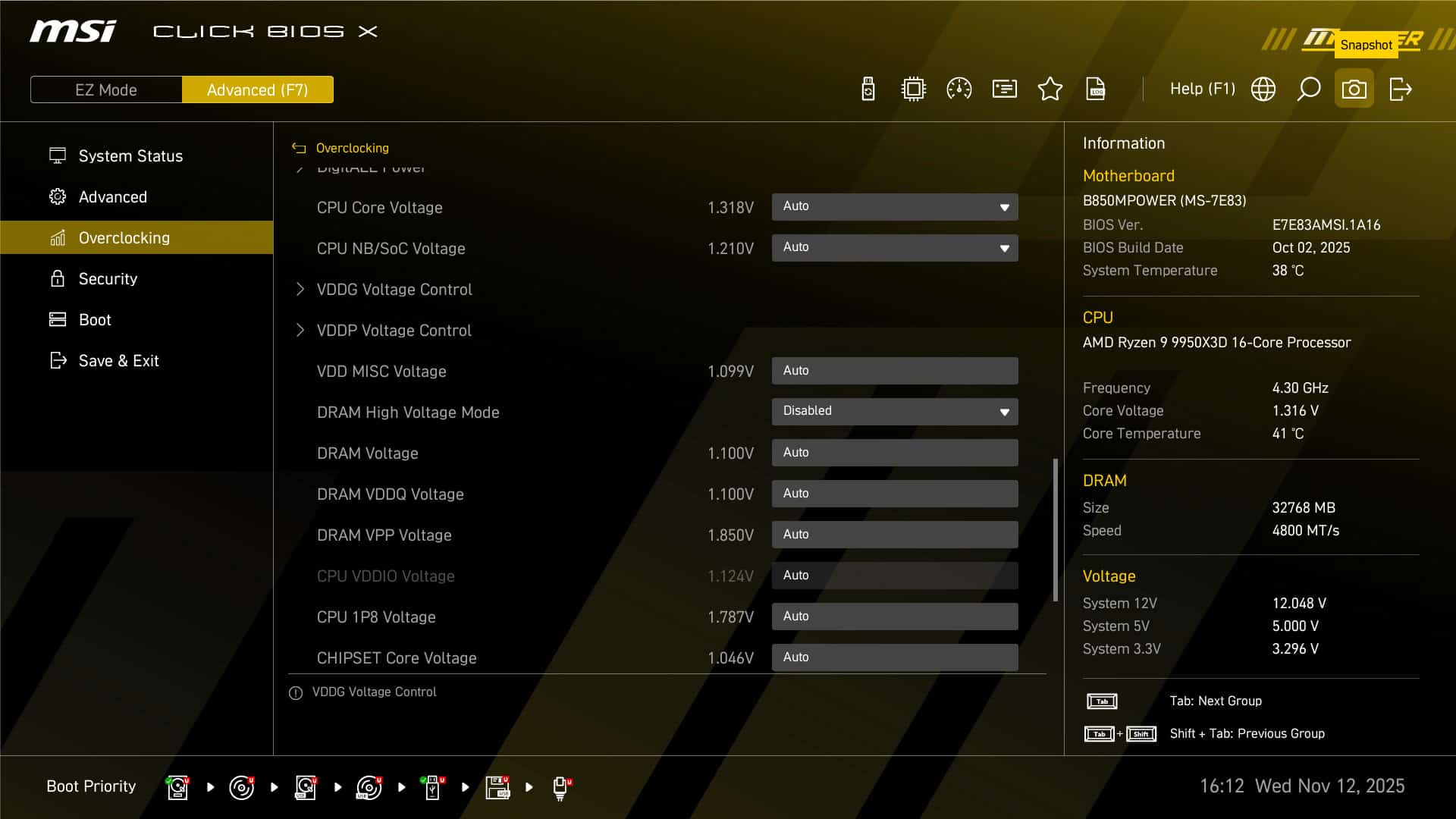The width and height of the screenshot is (1456, 819).
Task: Change language via the globe icon
Action: [1263, 89]
